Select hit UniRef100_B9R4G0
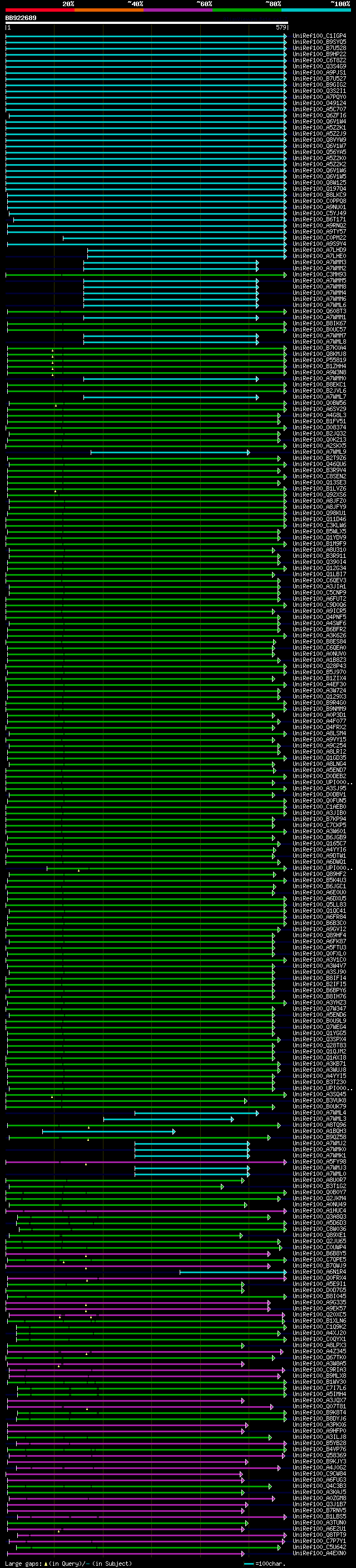356x1568 pixels. pos(319,703)
